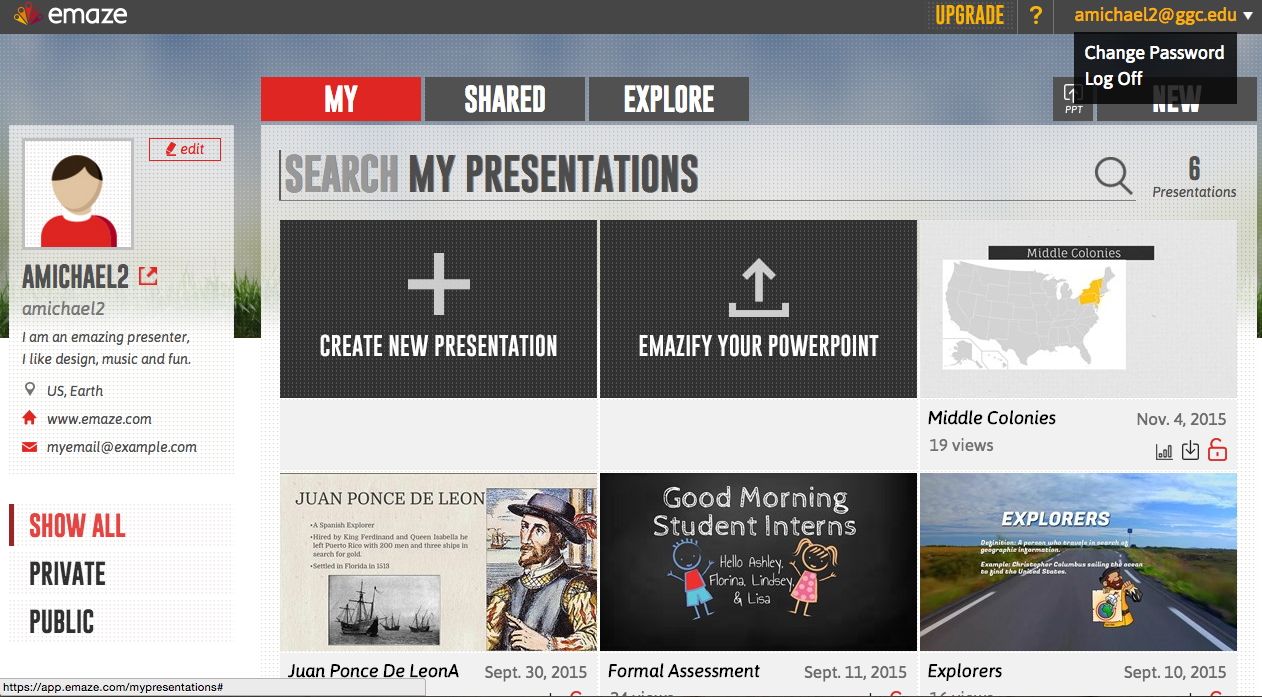
Task: Open the Good Morning Student Interns thumbnail
Action: click(x=758, y=562)
